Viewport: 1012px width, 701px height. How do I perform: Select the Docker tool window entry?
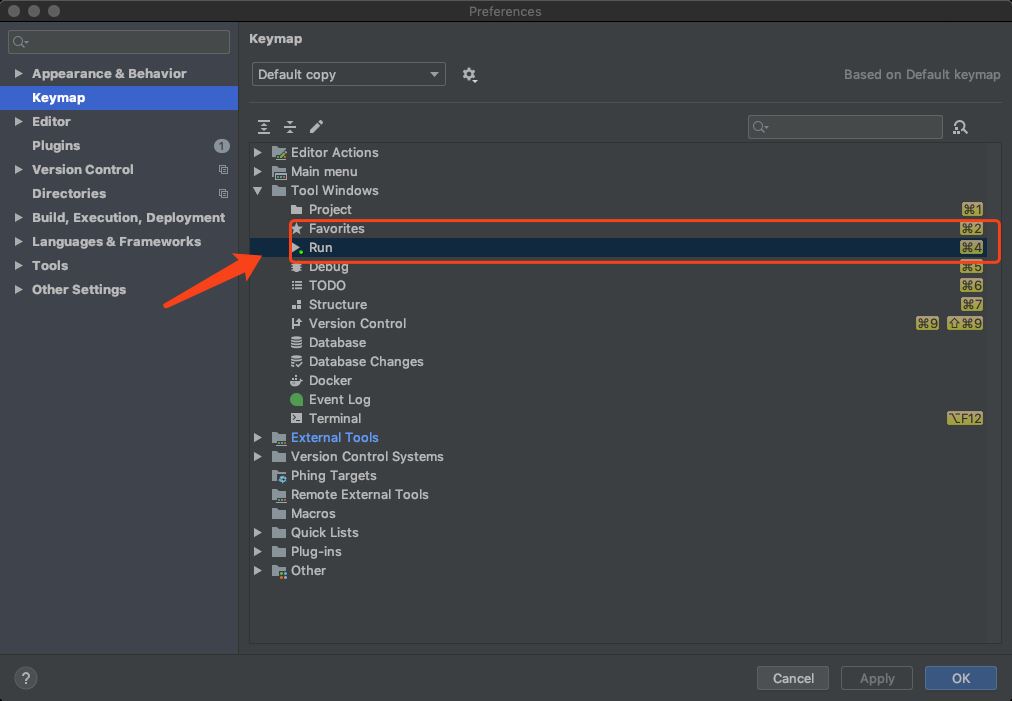point(330,380)
